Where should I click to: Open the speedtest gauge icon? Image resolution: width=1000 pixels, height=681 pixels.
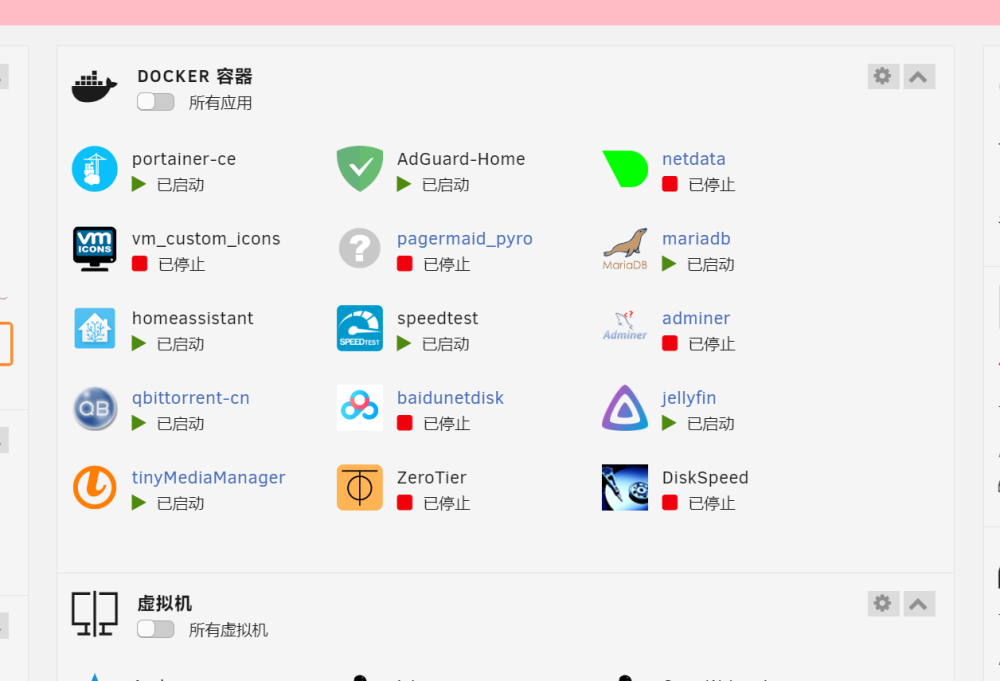click(x=360, y=328)
